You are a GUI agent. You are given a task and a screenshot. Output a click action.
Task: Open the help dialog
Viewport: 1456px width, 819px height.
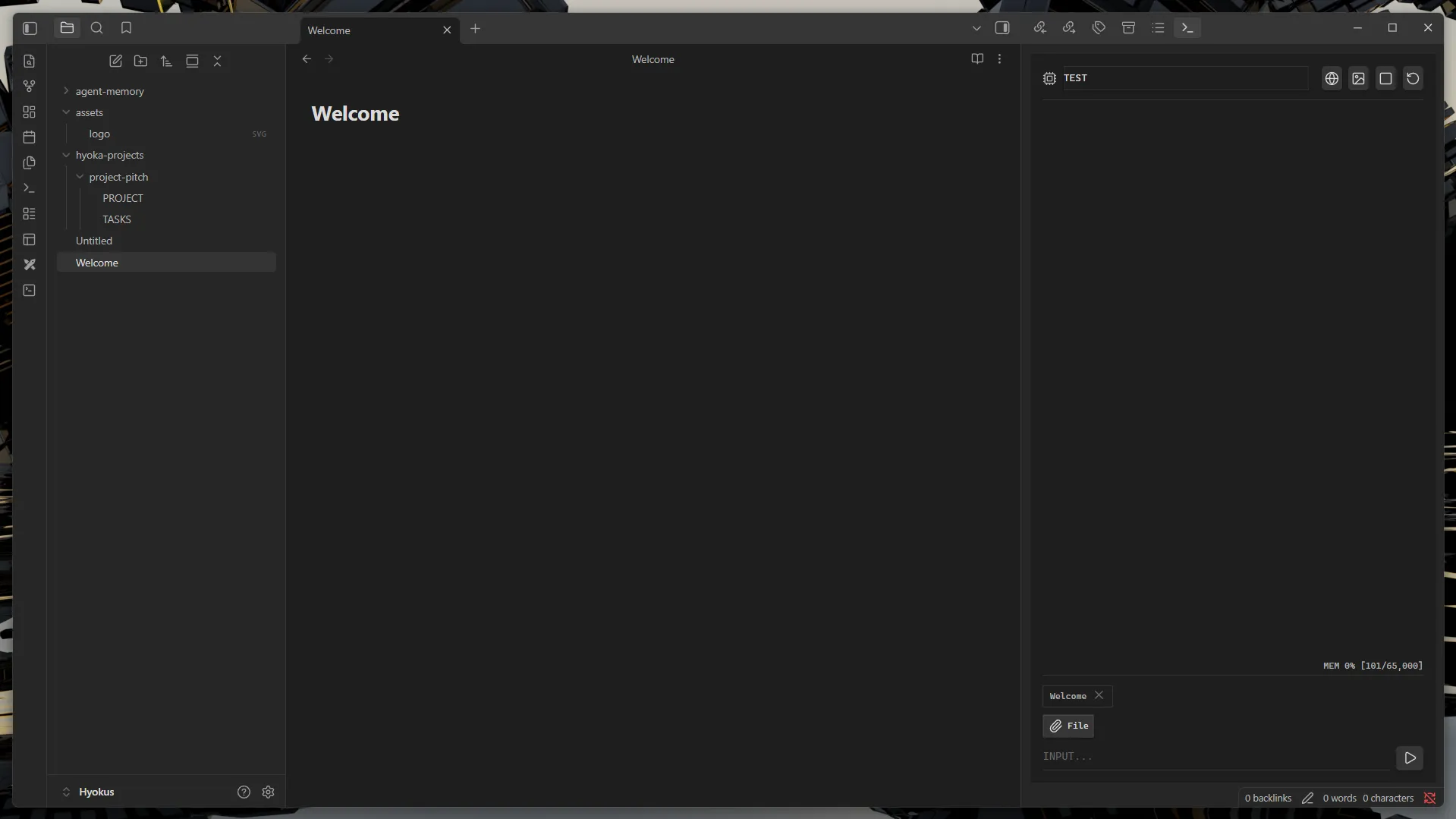coord(244,792)
